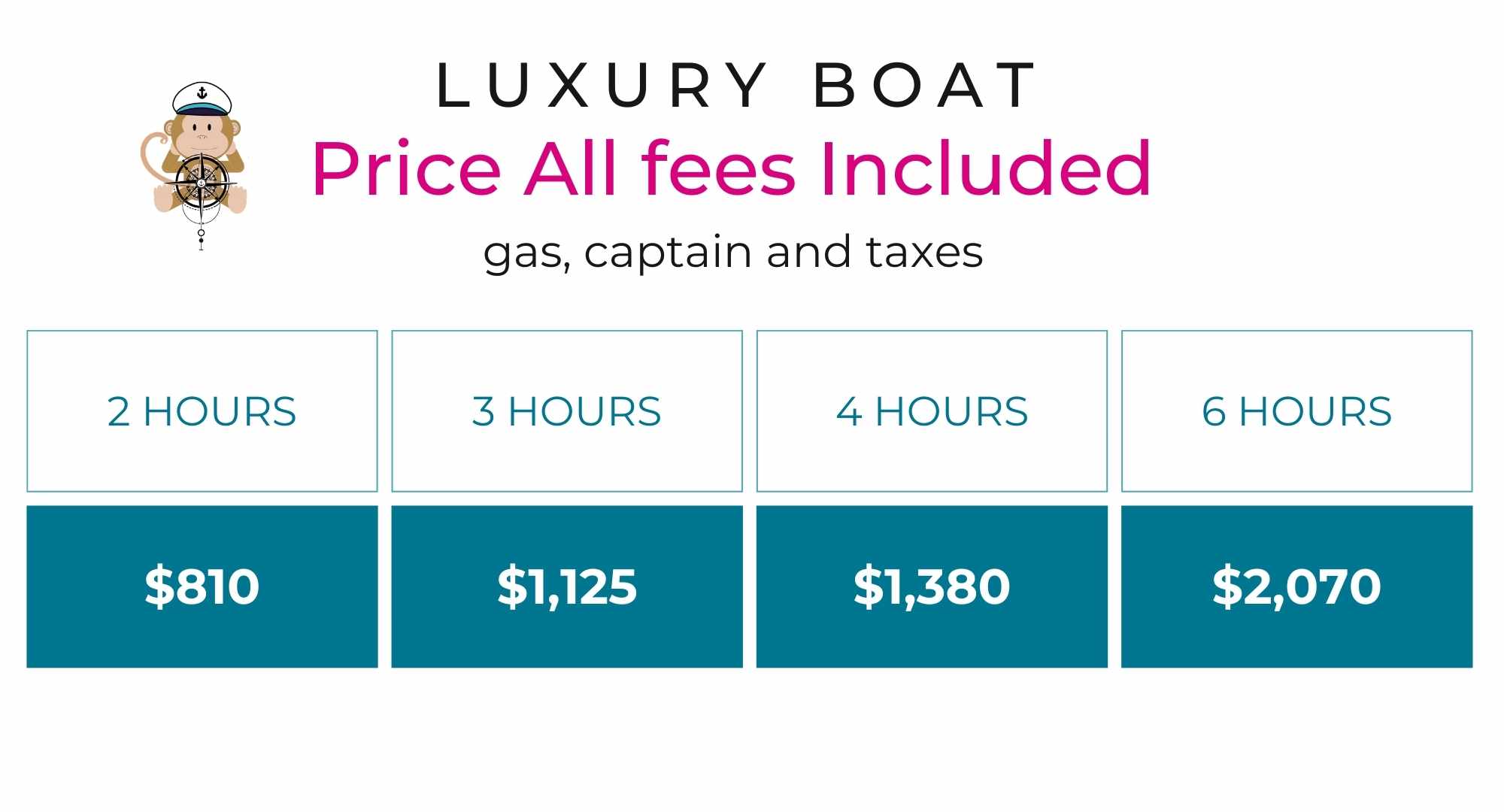The height and width of the screenshot is (812, 1504).
Task: Pick the $1,380 price tile
Action: pyautogui.click(x=932, y=586)
